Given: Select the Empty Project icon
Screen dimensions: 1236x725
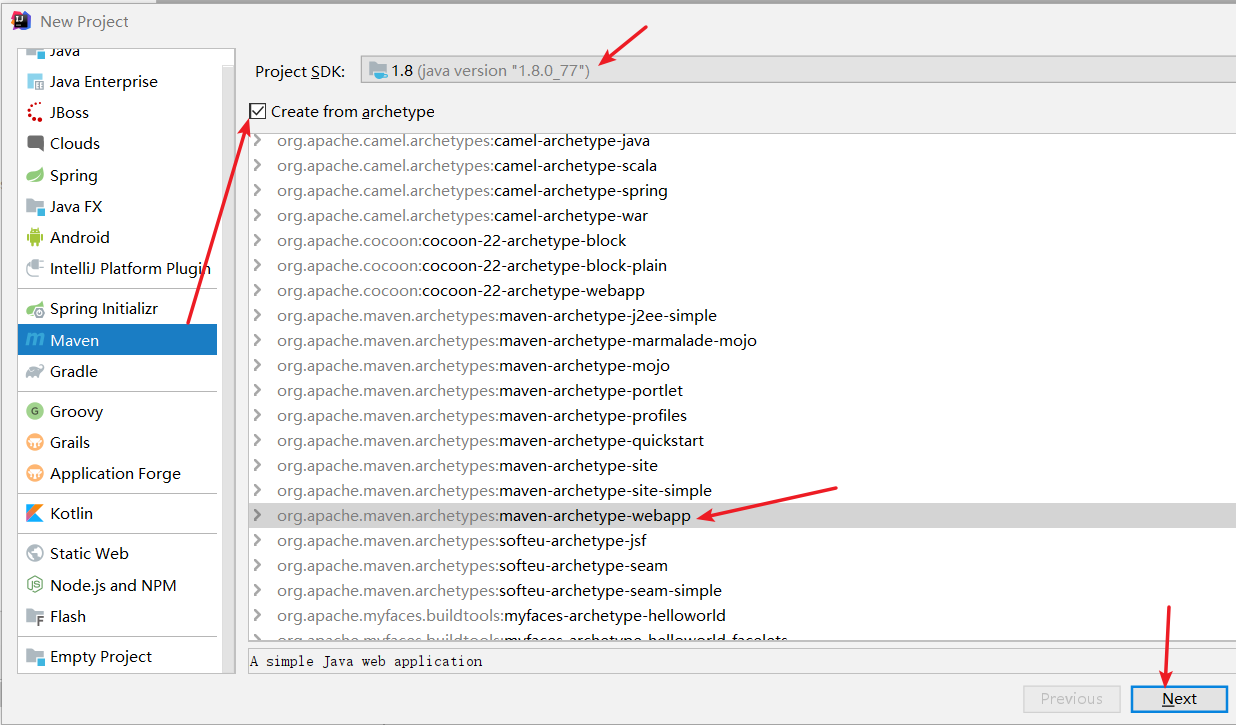Looking at the screenshot, I should click(x=35, y=657).
